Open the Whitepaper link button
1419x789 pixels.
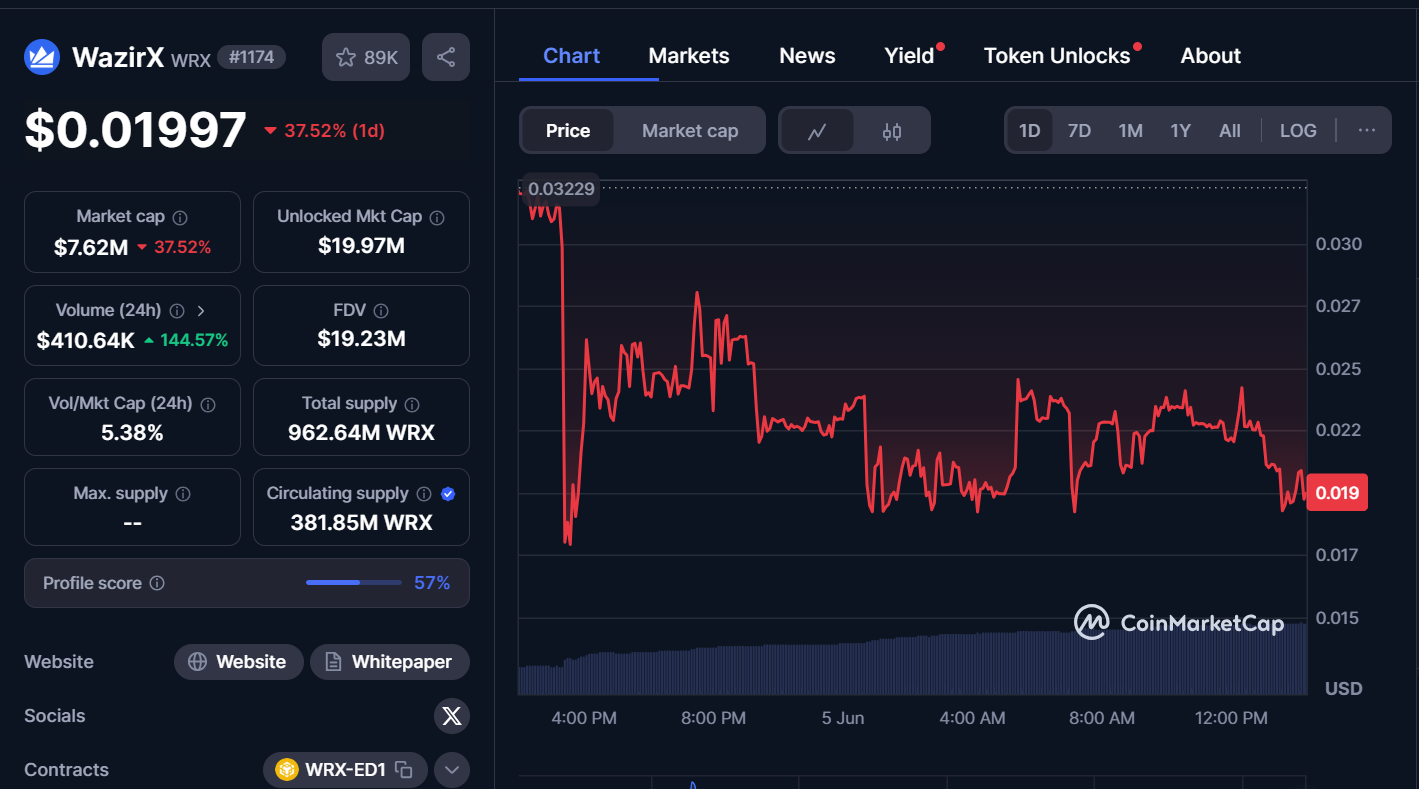(x=390, y=662)
